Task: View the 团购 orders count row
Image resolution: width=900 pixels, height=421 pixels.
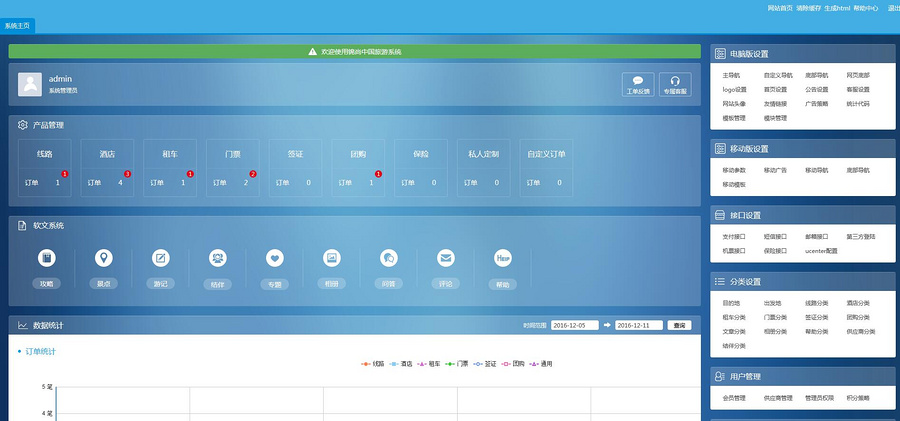Action: (x=358, y=183)
